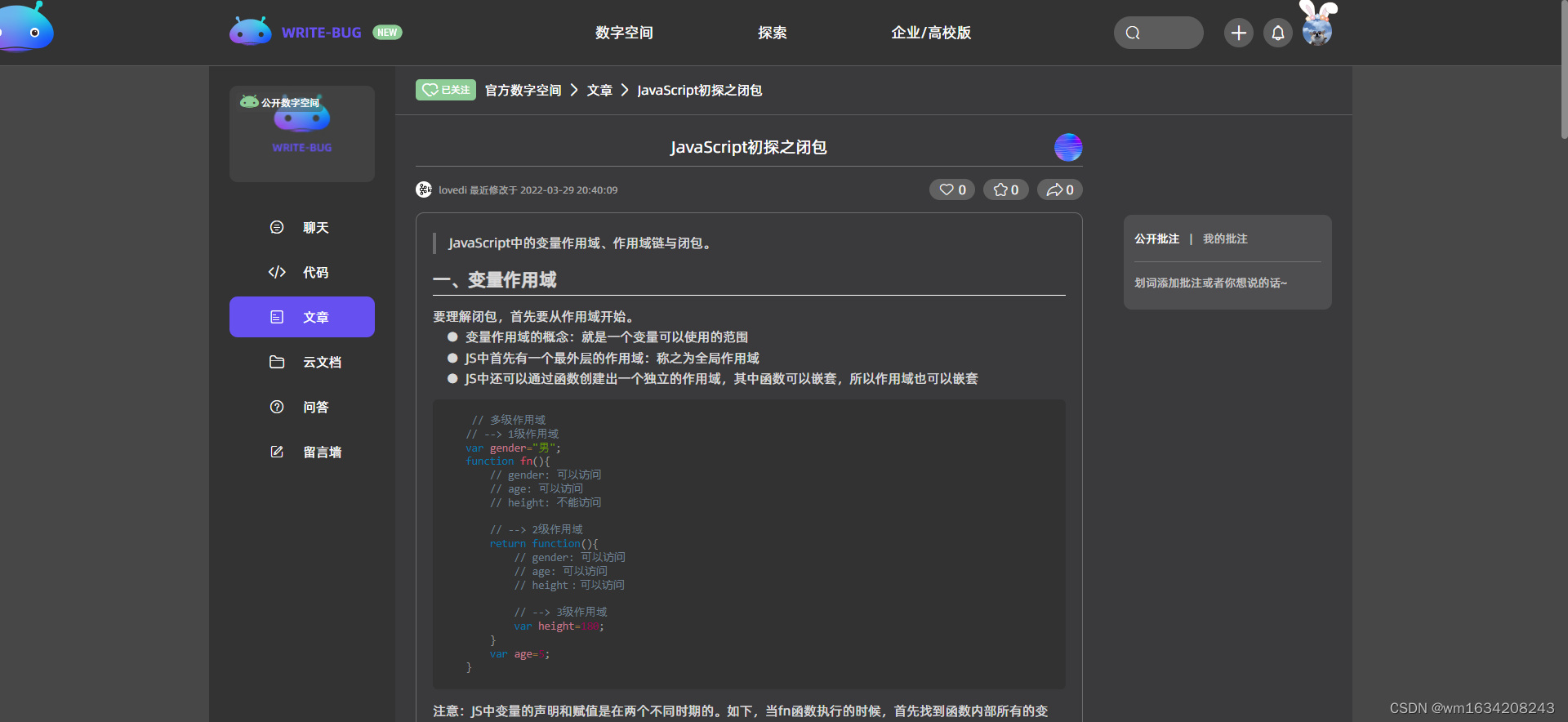Open the 数字空间 menu
This screenshot has height=722, width=1568.
[624, 33]
